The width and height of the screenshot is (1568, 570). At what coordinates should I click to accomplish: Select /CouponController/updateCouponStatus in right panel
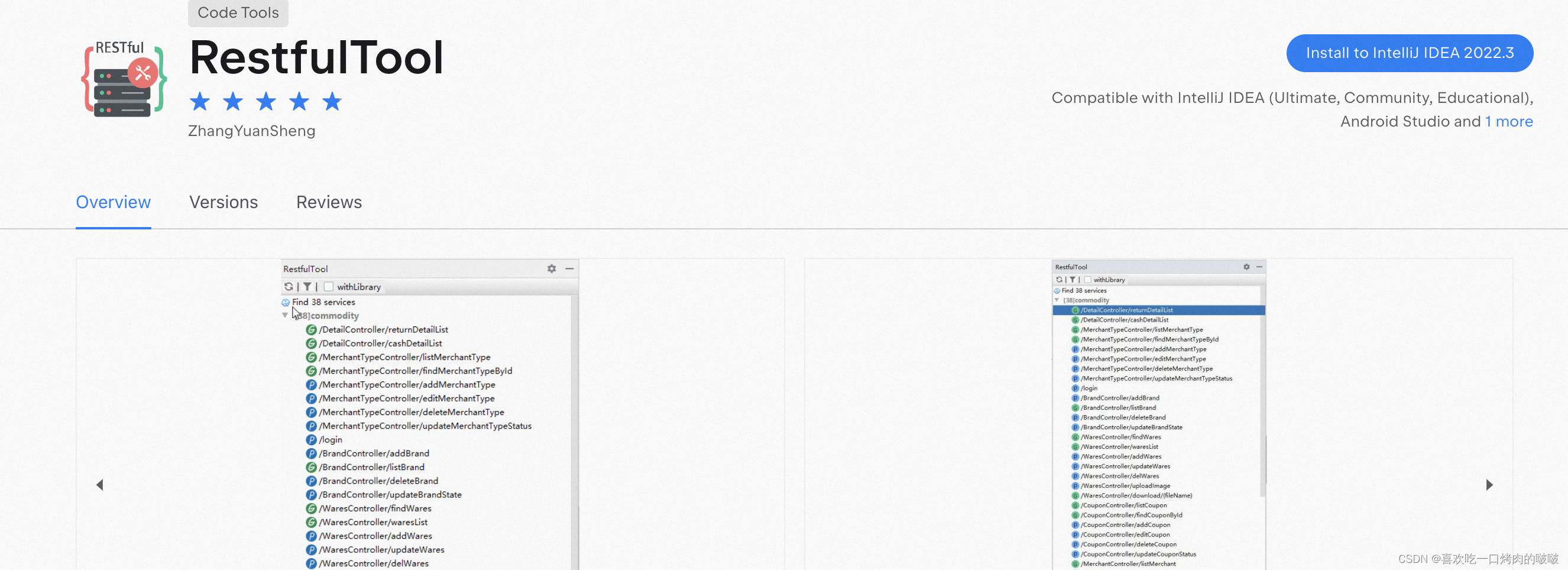[x=1138, y=554]
